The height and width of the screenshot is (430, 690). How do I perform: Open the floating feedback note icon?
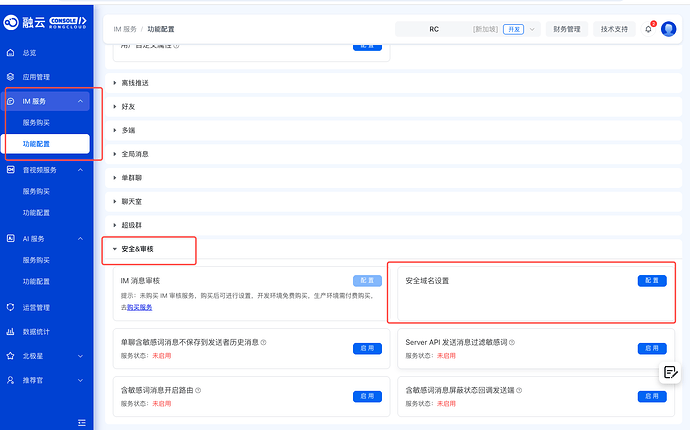point(670,372)
